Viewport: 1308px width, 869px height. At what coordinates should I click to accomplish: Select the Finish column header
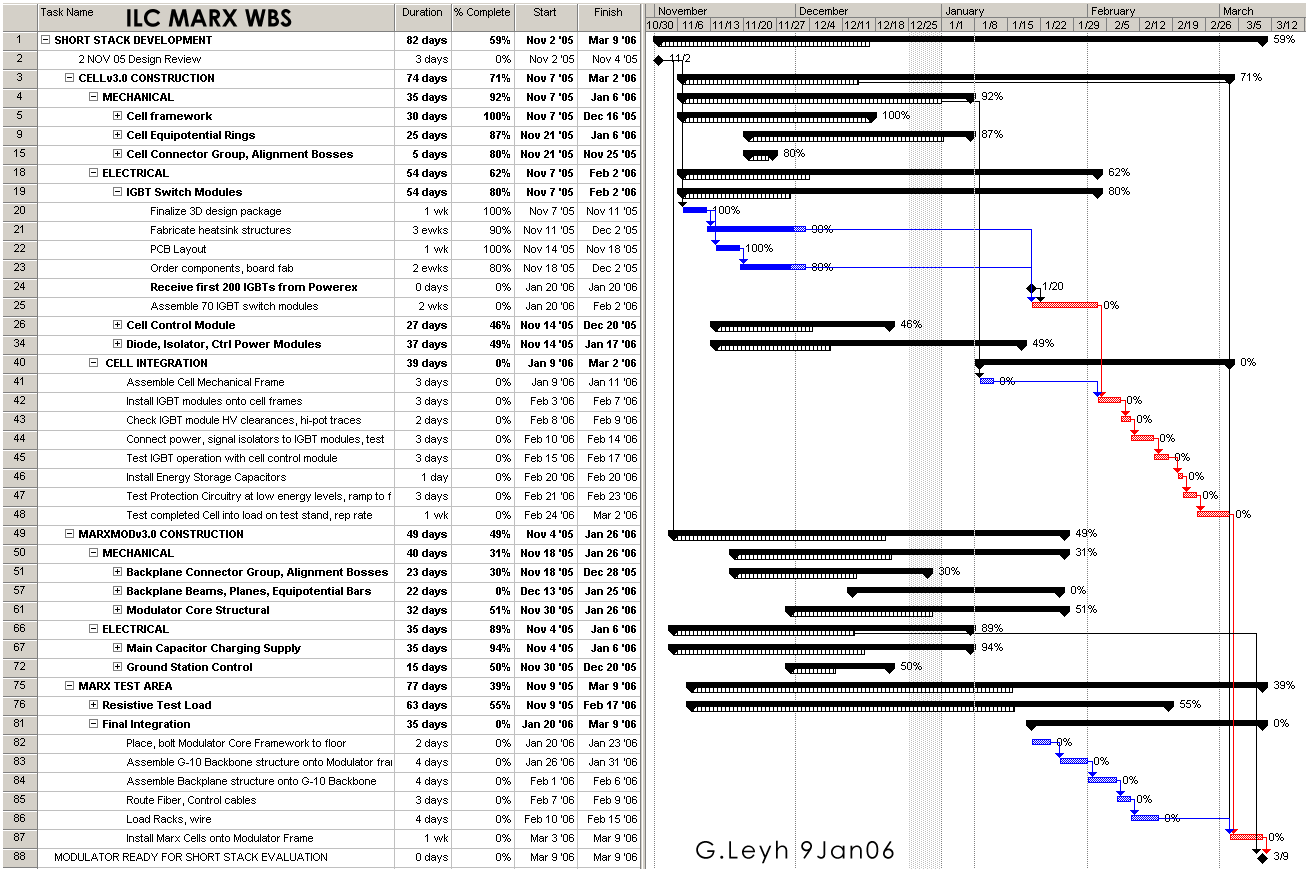pos(608,13)
